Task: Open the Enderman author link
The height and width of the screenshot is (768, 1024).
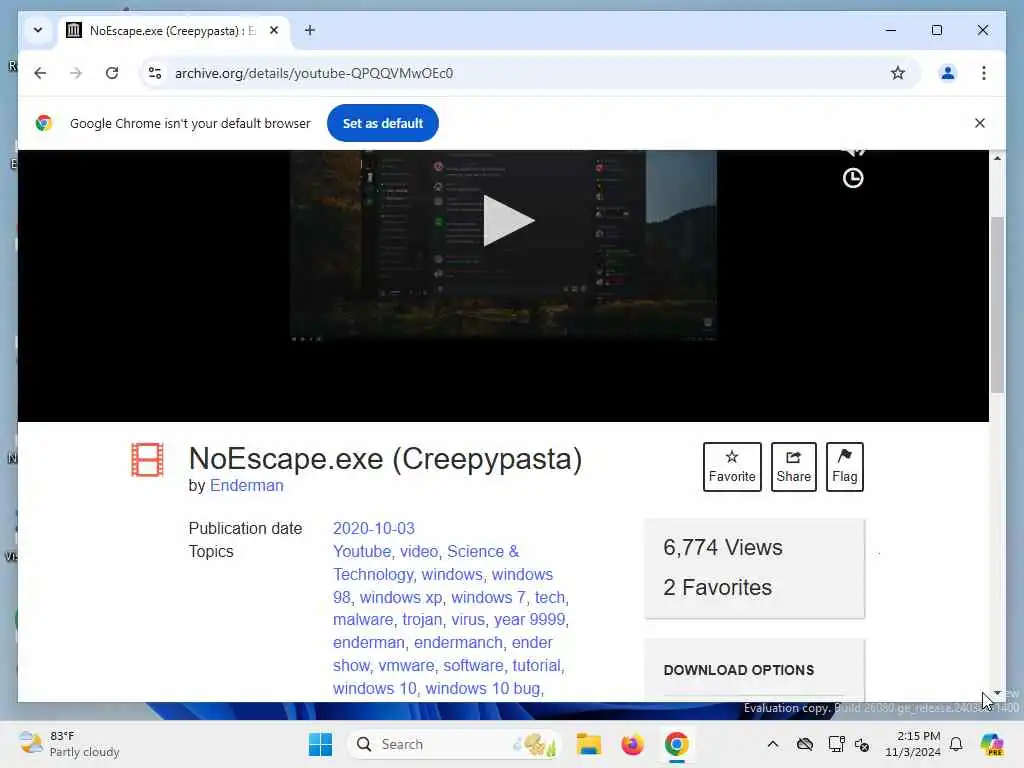Action: click(x=247, y=485)
